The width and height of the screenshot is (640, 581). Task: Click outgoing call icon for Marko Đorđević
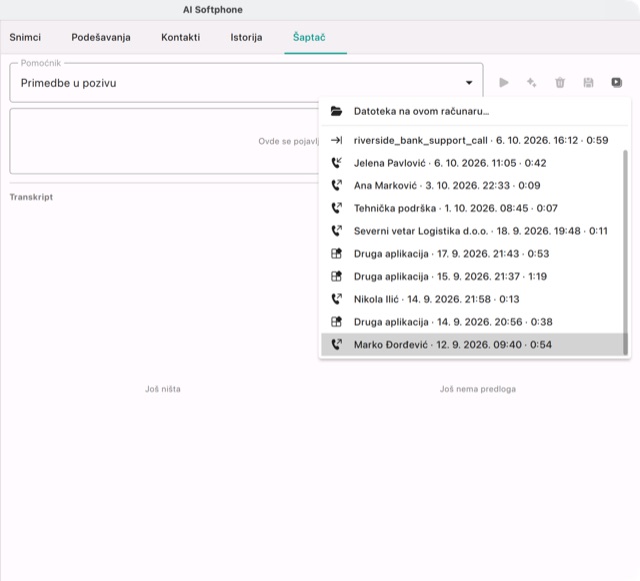336,345
